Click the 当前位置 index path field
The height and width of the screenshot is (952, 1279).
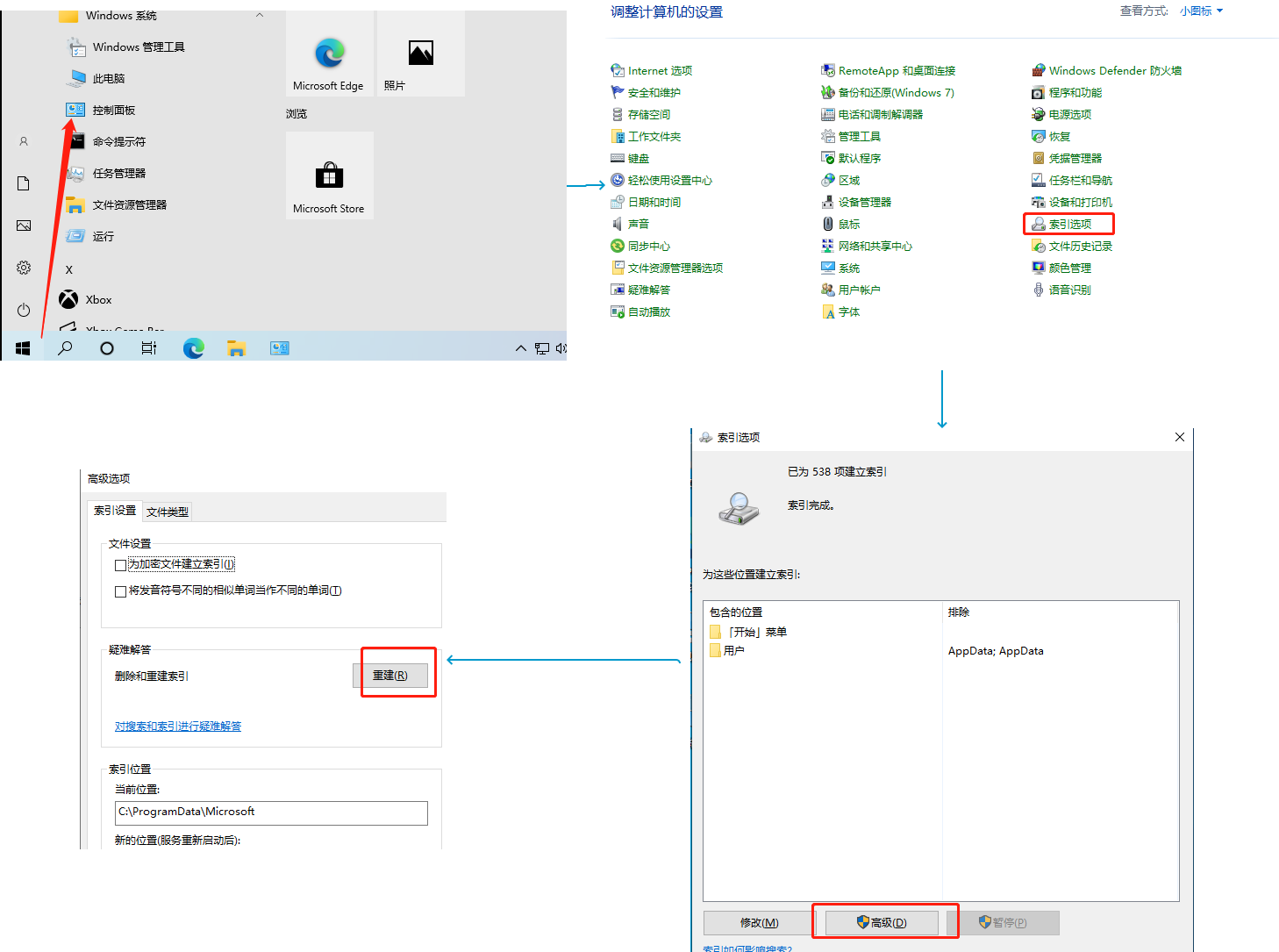tap(270, 812)
